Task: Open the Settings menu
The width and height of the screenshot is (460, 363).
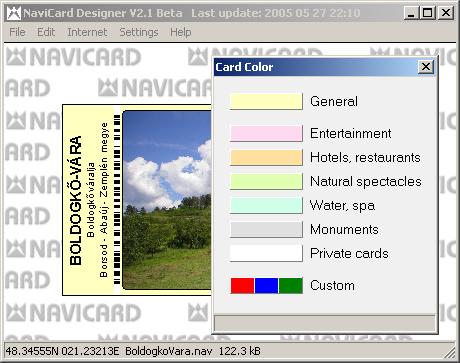Action: click(x=139, y=32)
